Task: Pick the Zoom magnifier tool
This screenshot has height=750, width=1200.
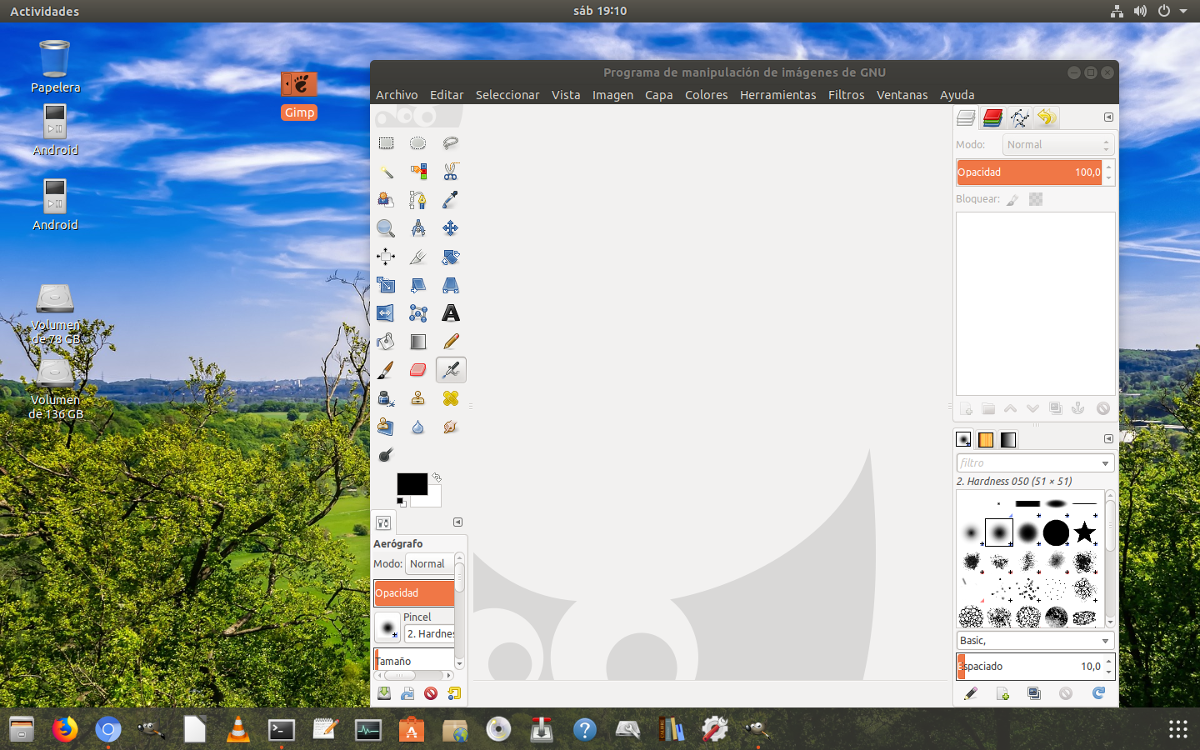Action: click(x=386, y=228)
